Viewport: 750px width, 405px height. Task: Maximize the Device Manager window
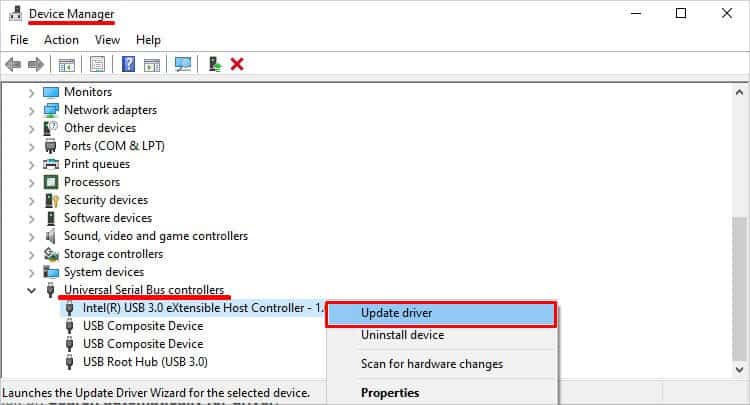click(681, 13)
